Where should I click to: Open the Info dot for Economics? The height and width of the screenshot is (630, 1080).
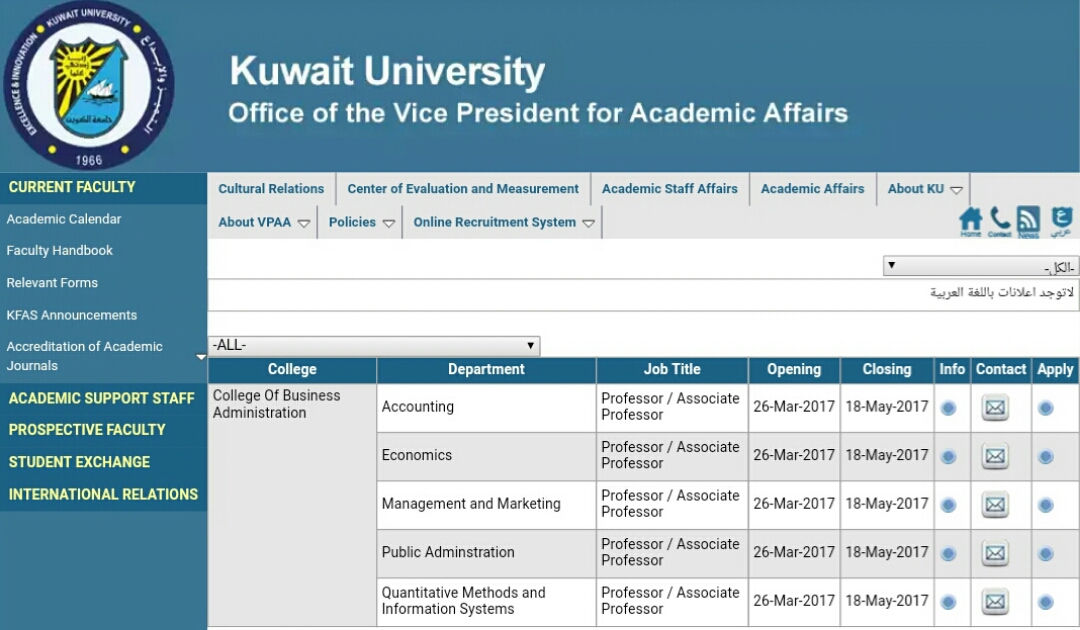(948, 456)
